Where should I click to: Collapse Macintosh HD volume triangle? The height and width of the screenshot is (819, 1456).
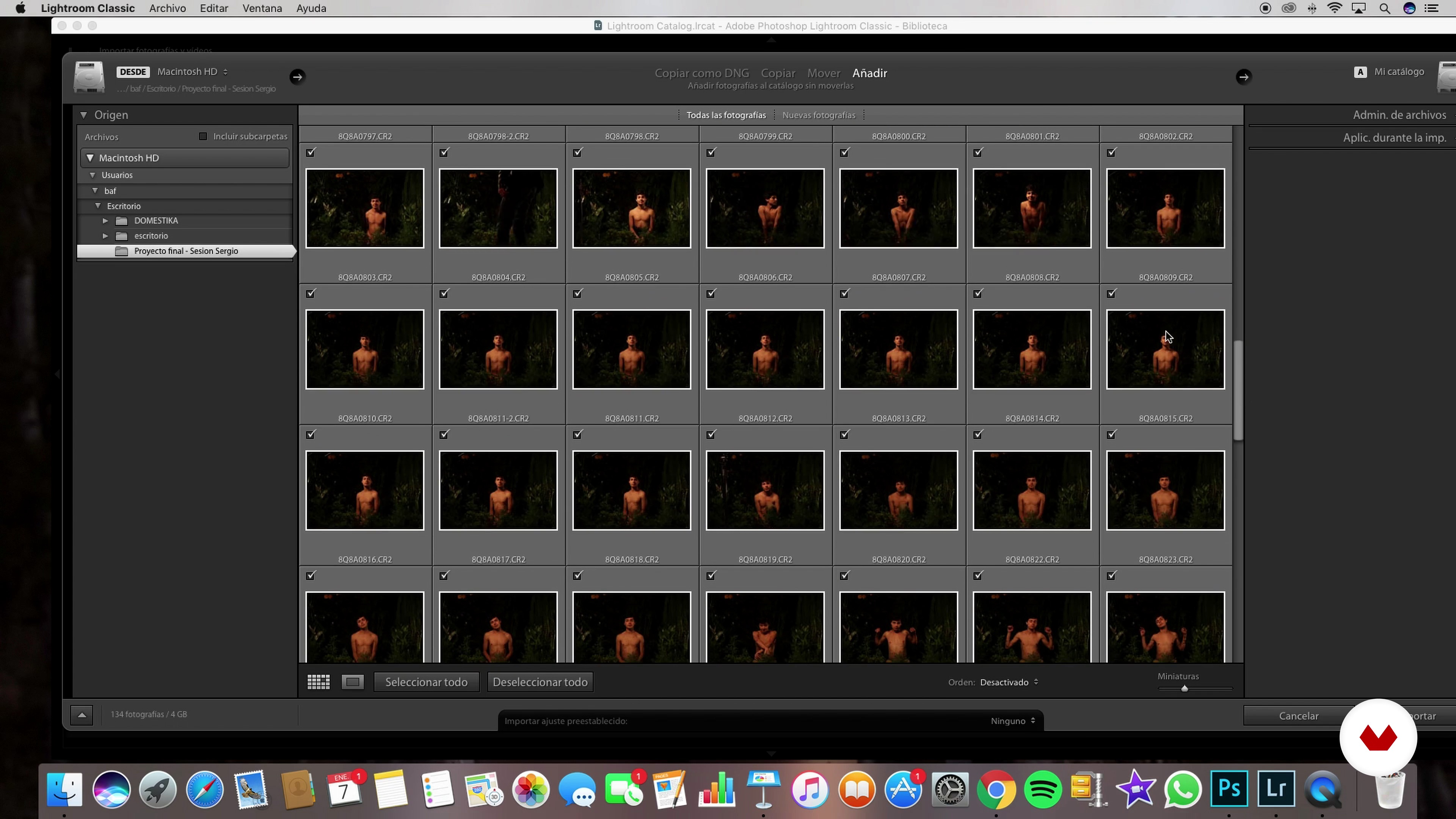[x=90, y=158]
